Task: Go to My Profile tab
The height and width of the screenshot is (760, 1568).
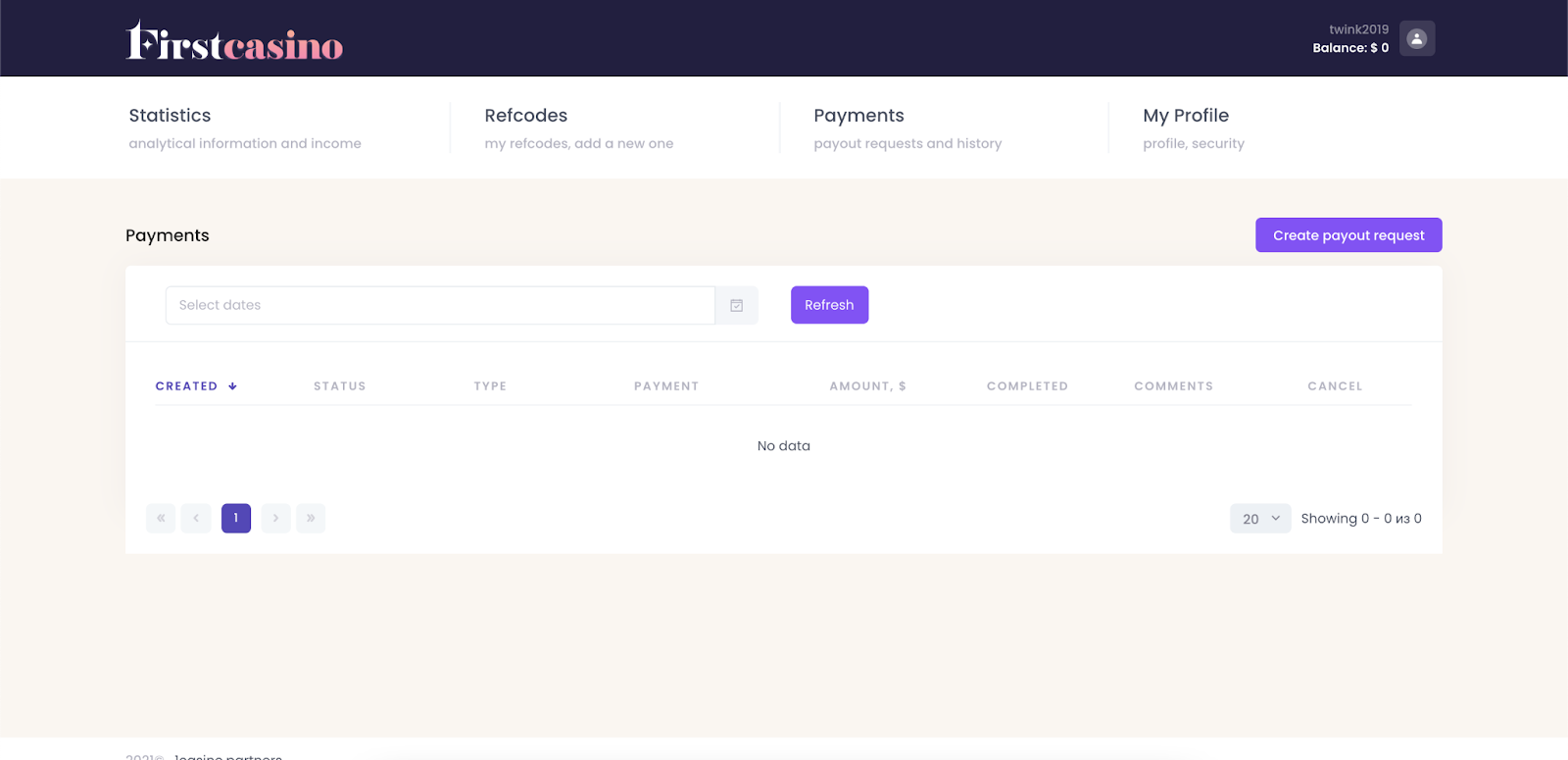Action: 1185,116
